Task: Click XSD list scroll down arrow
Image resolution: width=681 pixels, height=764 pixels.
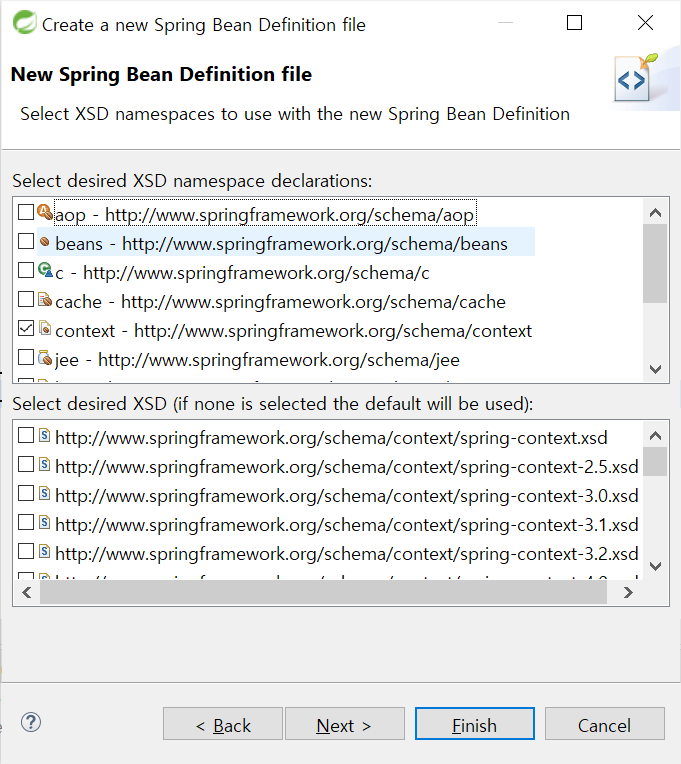Action: [x=655, y=566]
